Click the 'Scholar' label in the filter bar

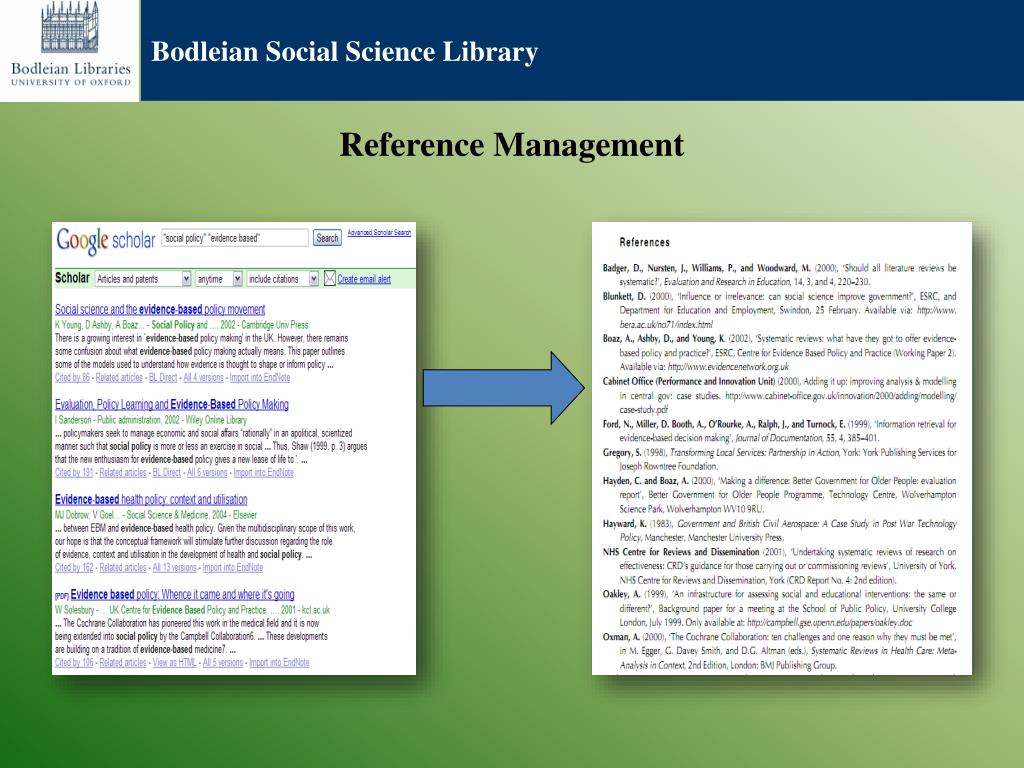pos(72,278)
